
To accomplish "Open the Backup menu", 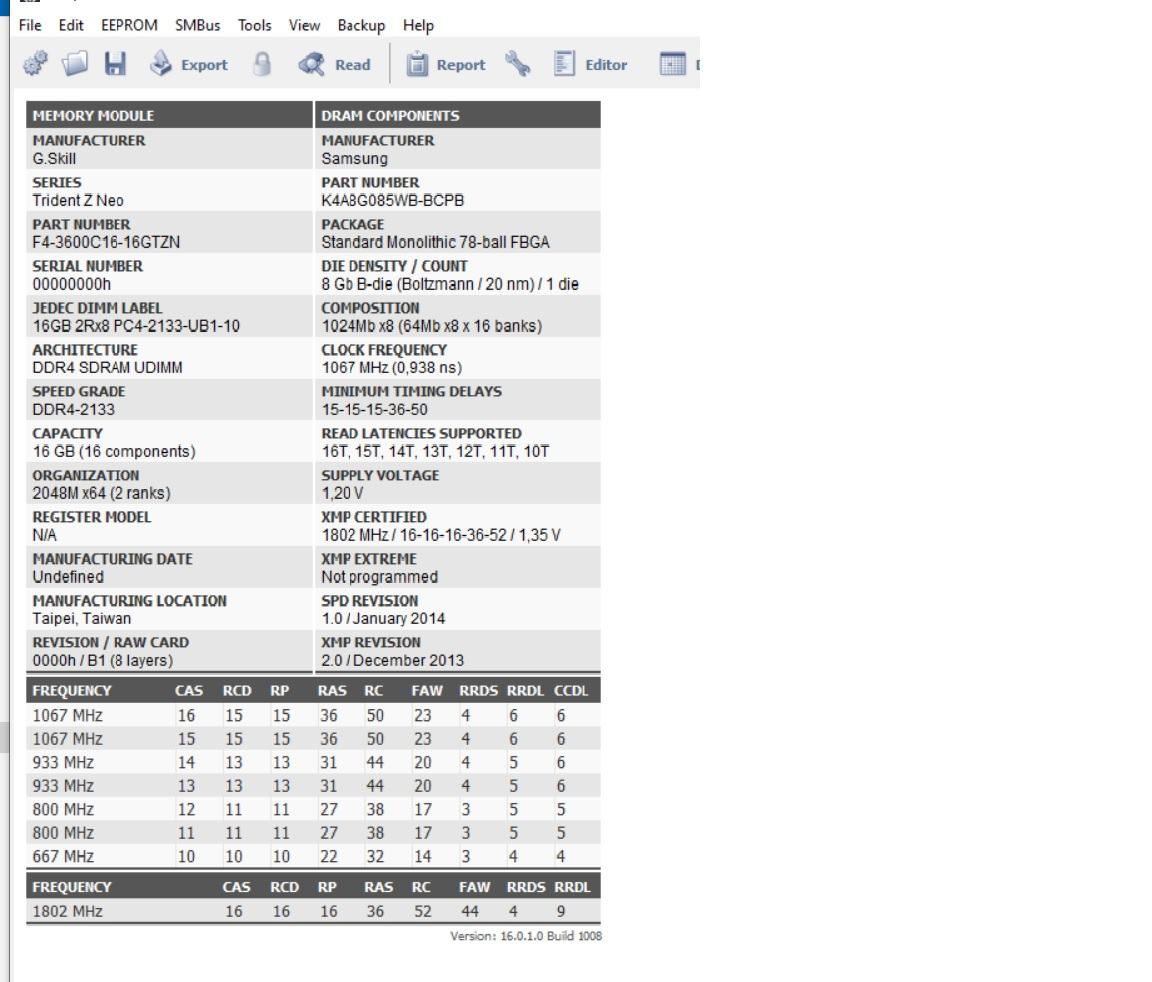I will (x=361, y=25).
